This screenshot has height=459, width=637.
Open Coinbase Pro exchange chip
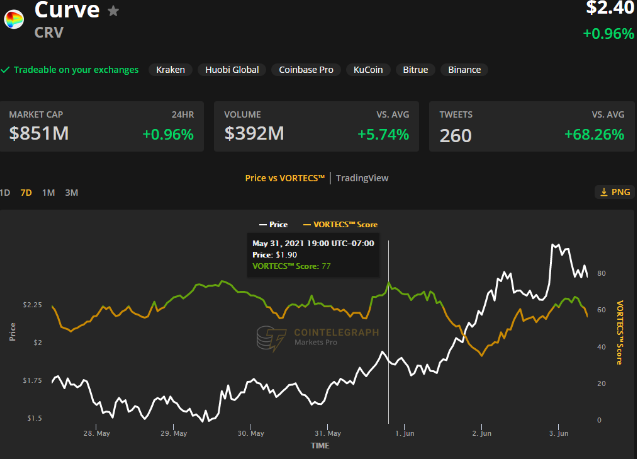pyautogui.click(x=306, y=70)
